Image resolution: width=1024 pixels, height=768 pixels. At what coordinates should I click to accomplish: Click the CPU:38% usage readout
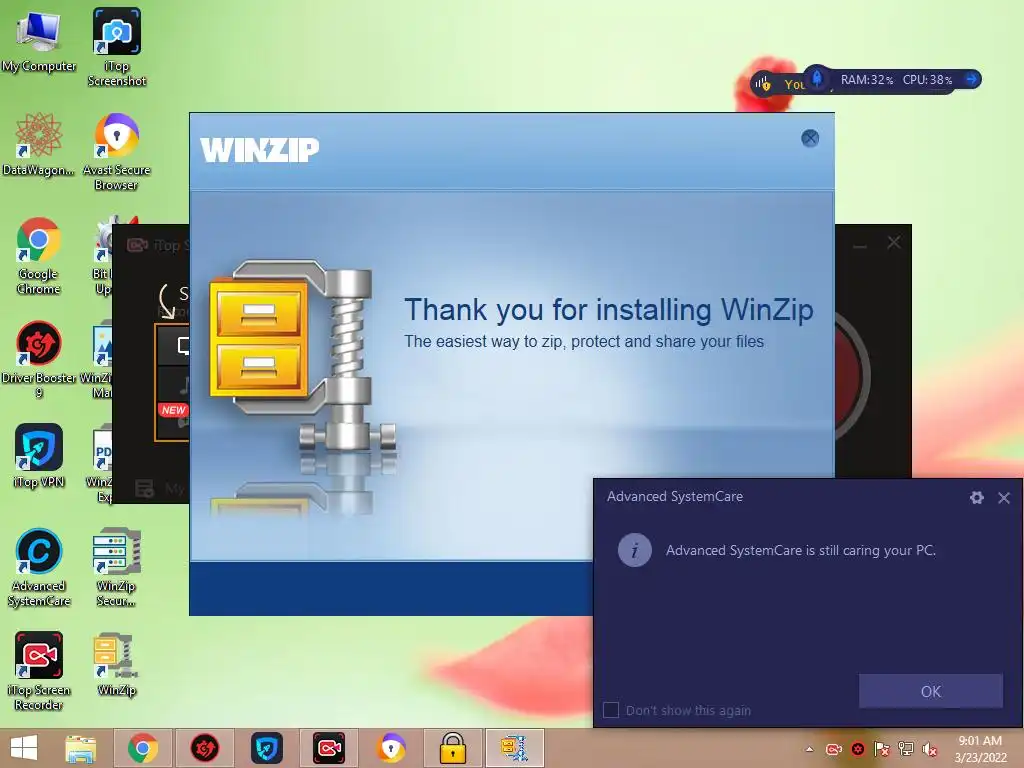point(927,80)
